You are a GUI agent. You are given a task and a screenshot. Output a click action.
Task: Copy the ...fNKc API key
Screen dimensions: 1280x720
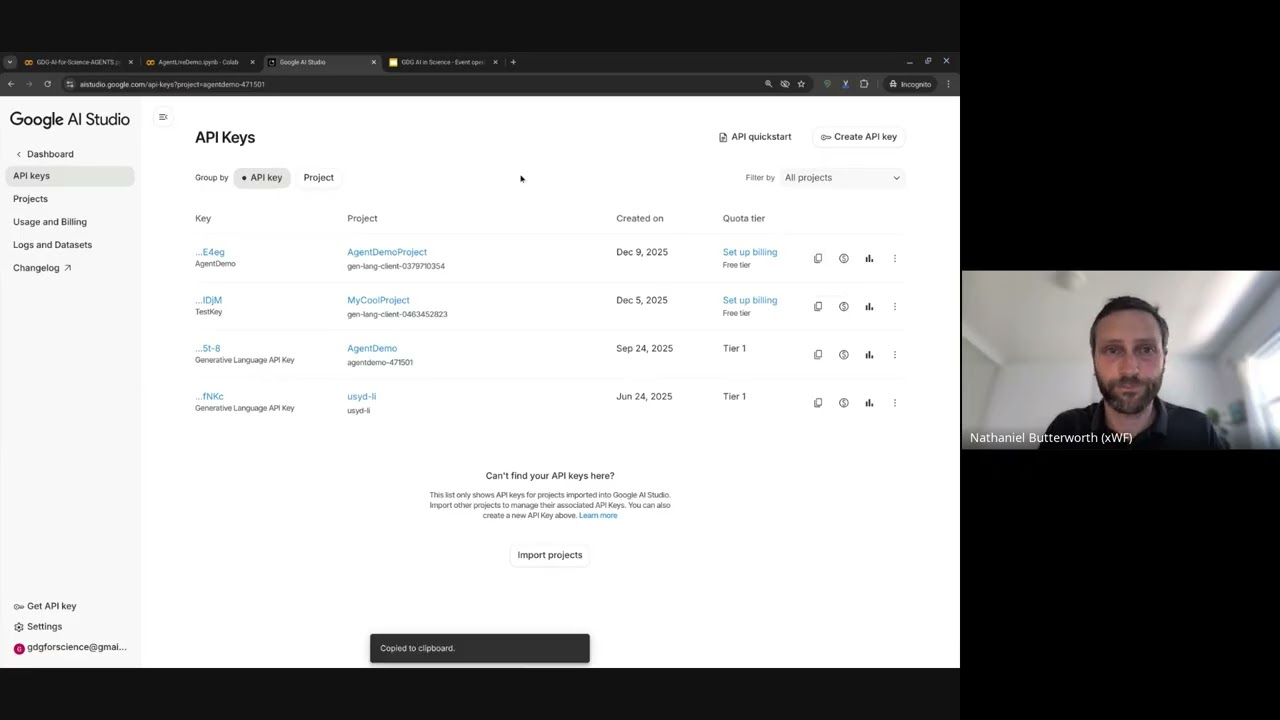[818, 403]
